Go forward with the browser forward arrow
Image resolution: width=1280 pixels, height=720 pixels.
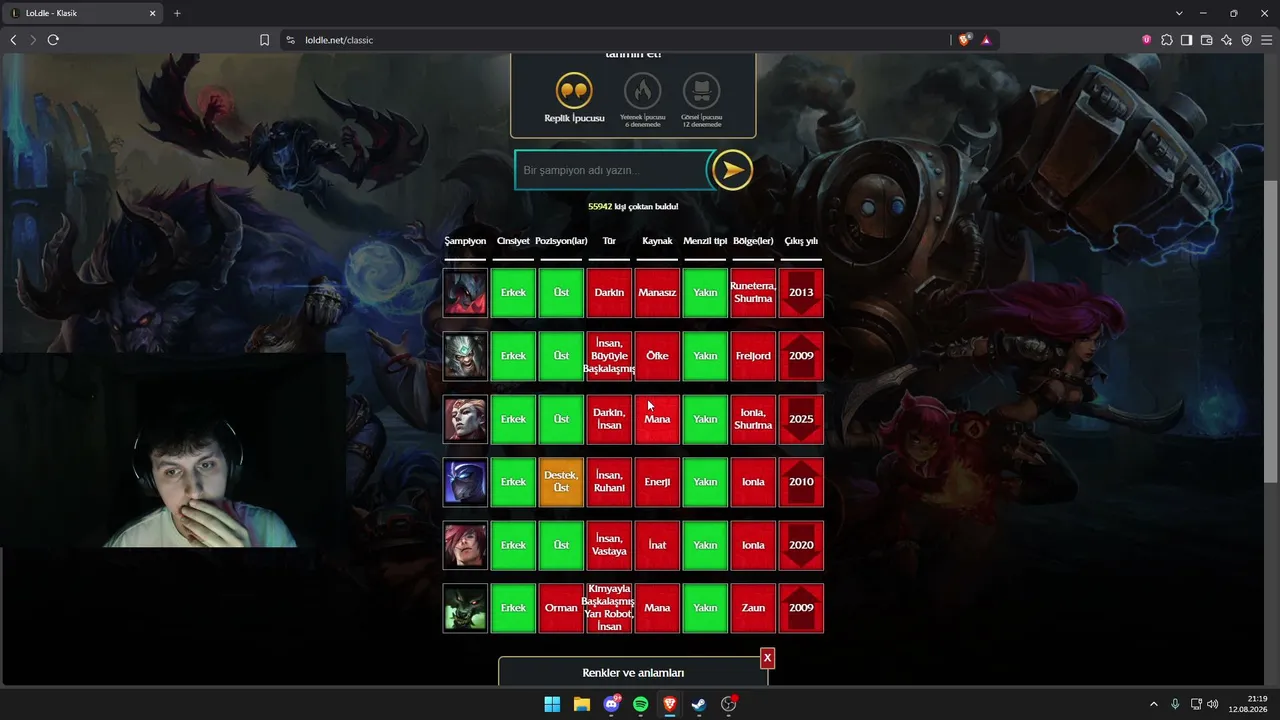pyautogui.click(x=33, y=40)
